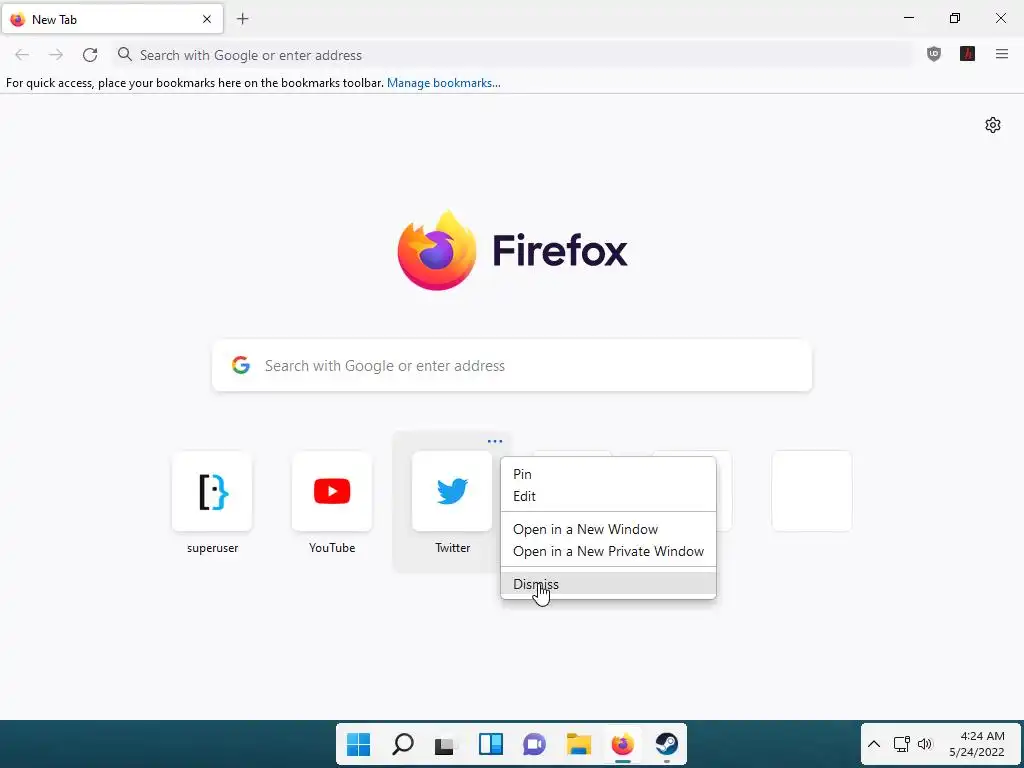Restore down the Firefox window
1024x768 pixels.
coord(955,18)
